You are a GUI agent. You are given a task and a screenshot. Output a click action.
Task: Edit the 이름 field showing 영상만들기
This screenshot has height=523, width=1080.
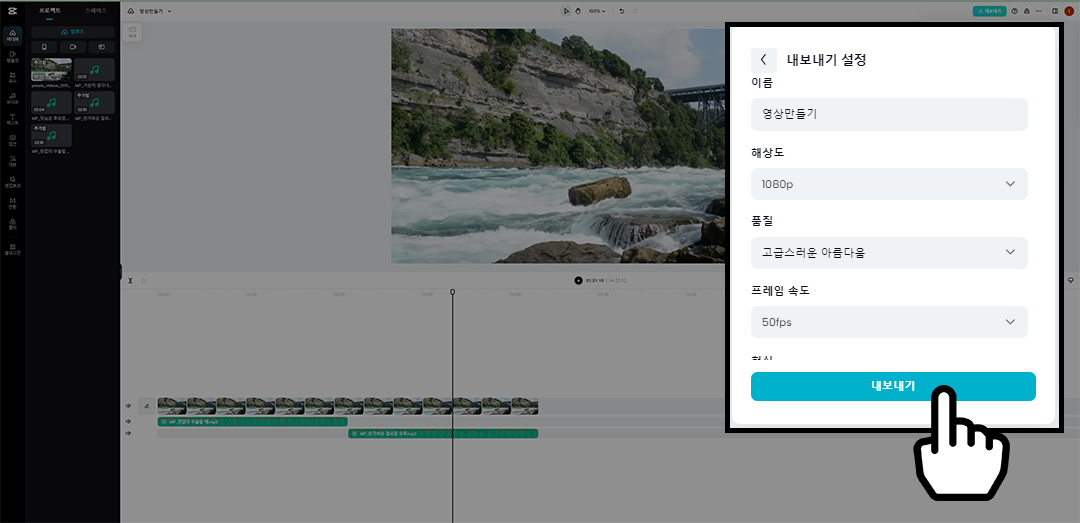tap(889, 114)
